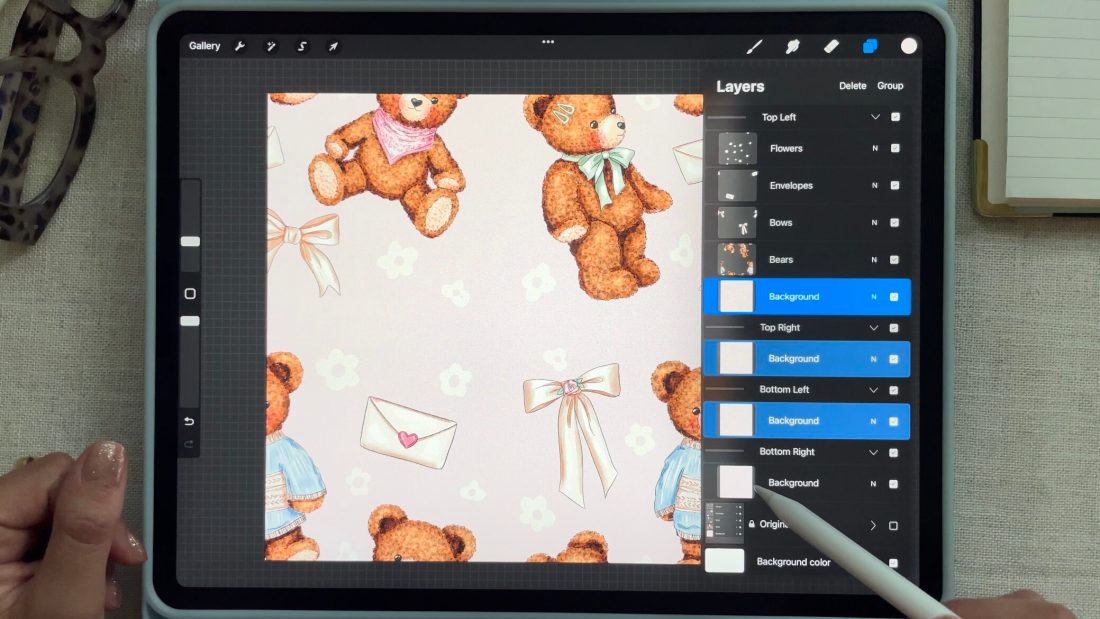Tap the brush opacity slider handle
Viewport: 1100px width, 619px height.
190,321
